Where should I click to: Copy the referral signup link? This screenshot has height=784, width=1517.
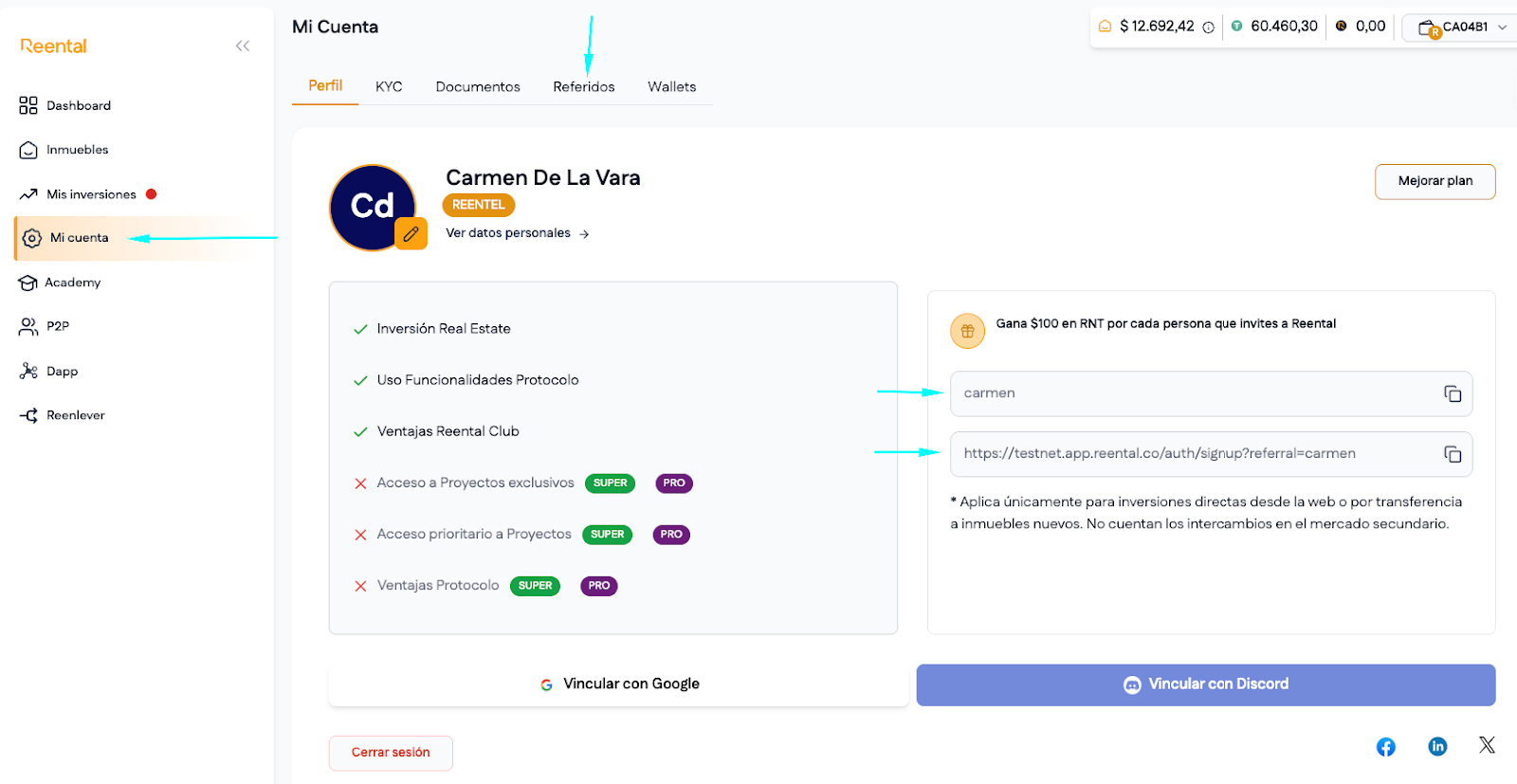coord(1453,454)
